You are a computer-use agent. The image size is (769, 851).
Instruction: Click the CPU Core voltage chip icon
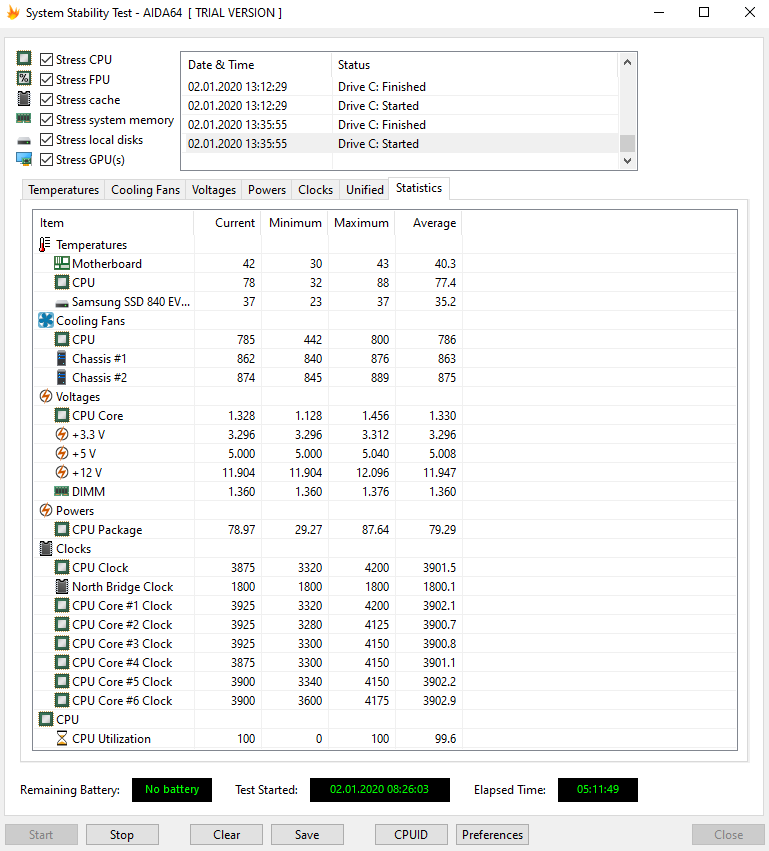(x=62, y=415)
